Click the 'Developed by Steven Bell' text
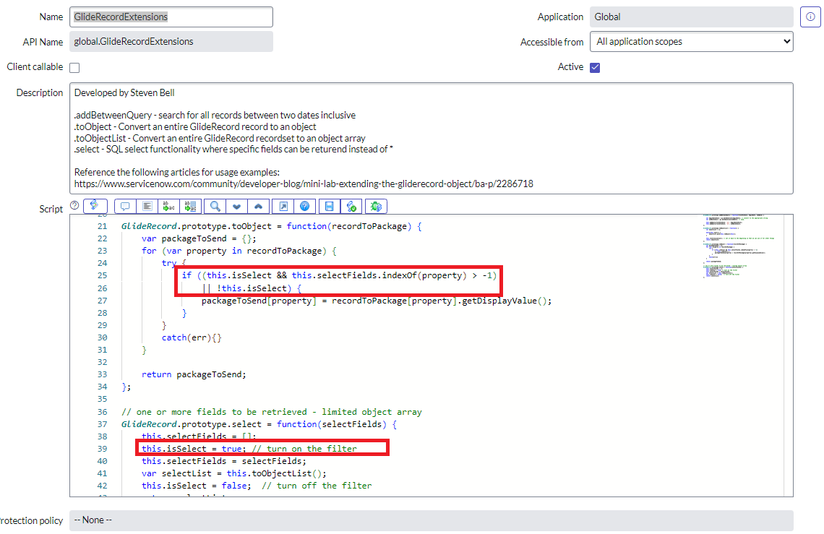 pos(125,93)
